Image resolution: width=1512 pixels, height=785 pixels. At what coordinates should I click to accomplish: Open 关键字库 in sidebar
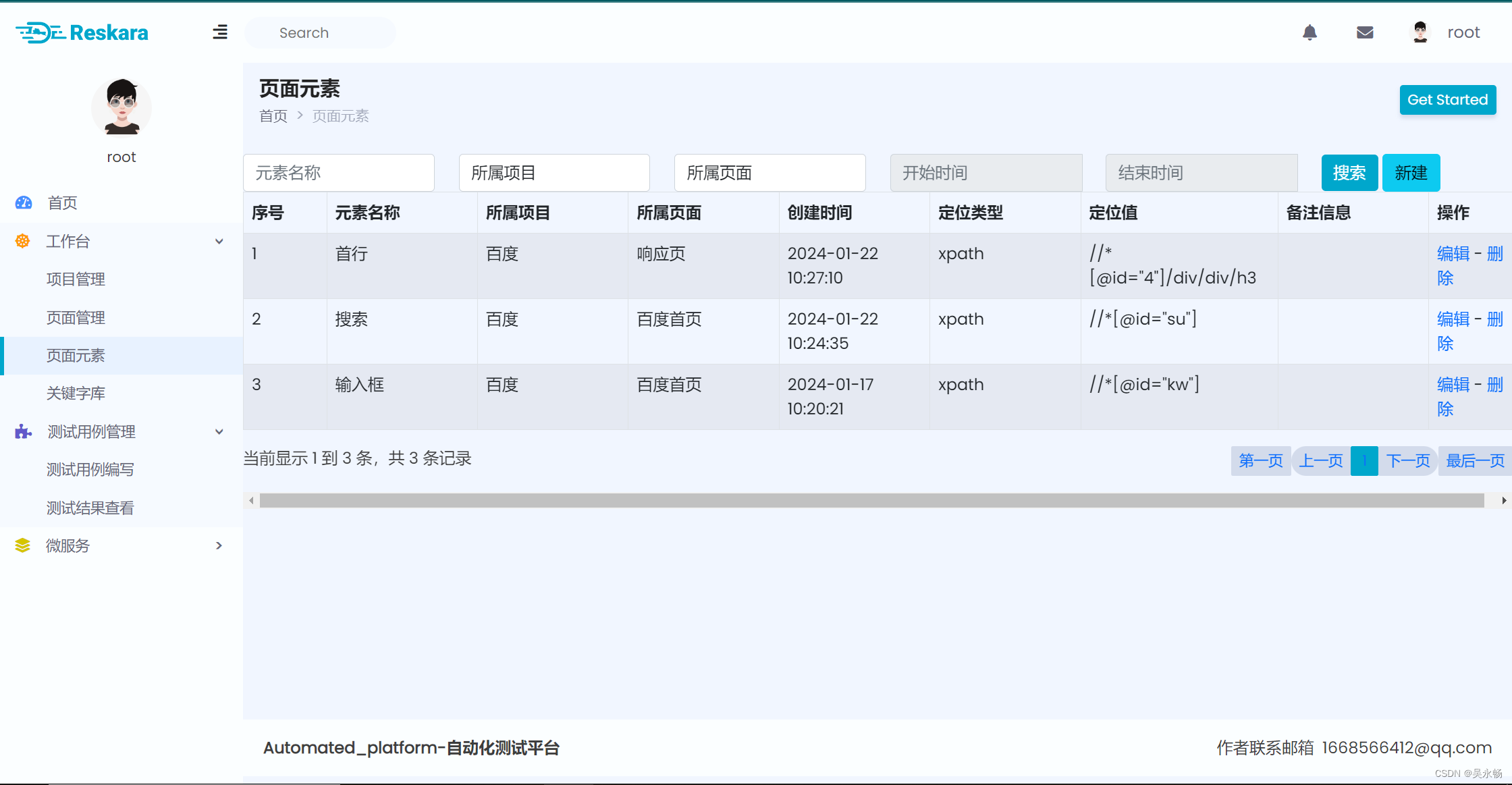coord(76,394)
